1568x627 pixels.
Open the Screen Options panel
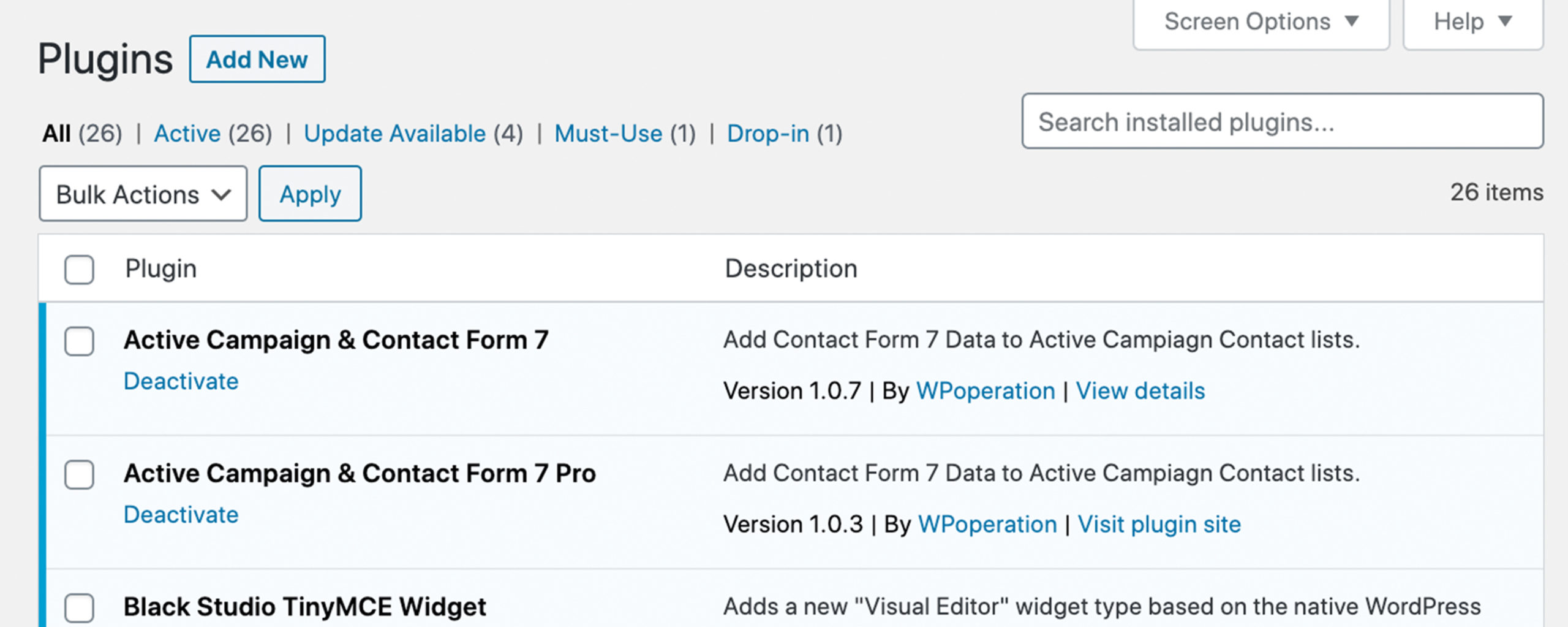pos(1261,23)
